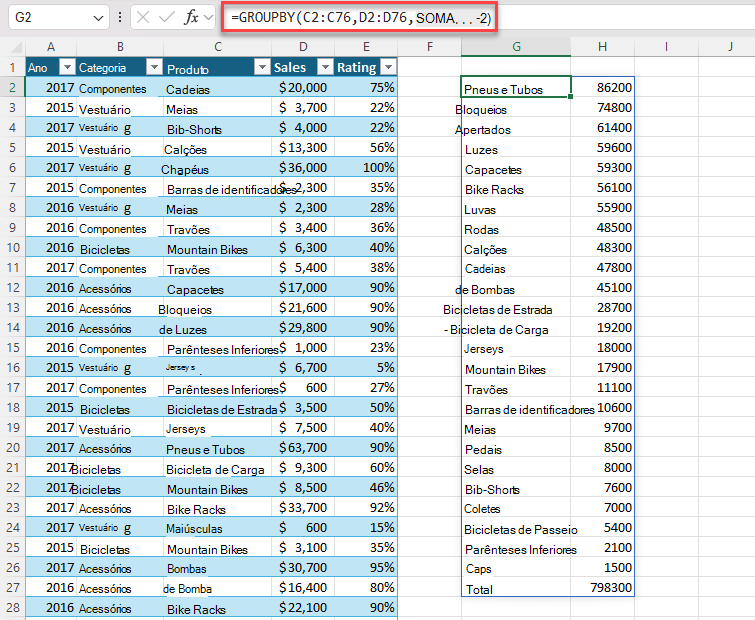Screen dimensions: 755x620
Task: Click the 100% rating cell
Action: [366, 167]
